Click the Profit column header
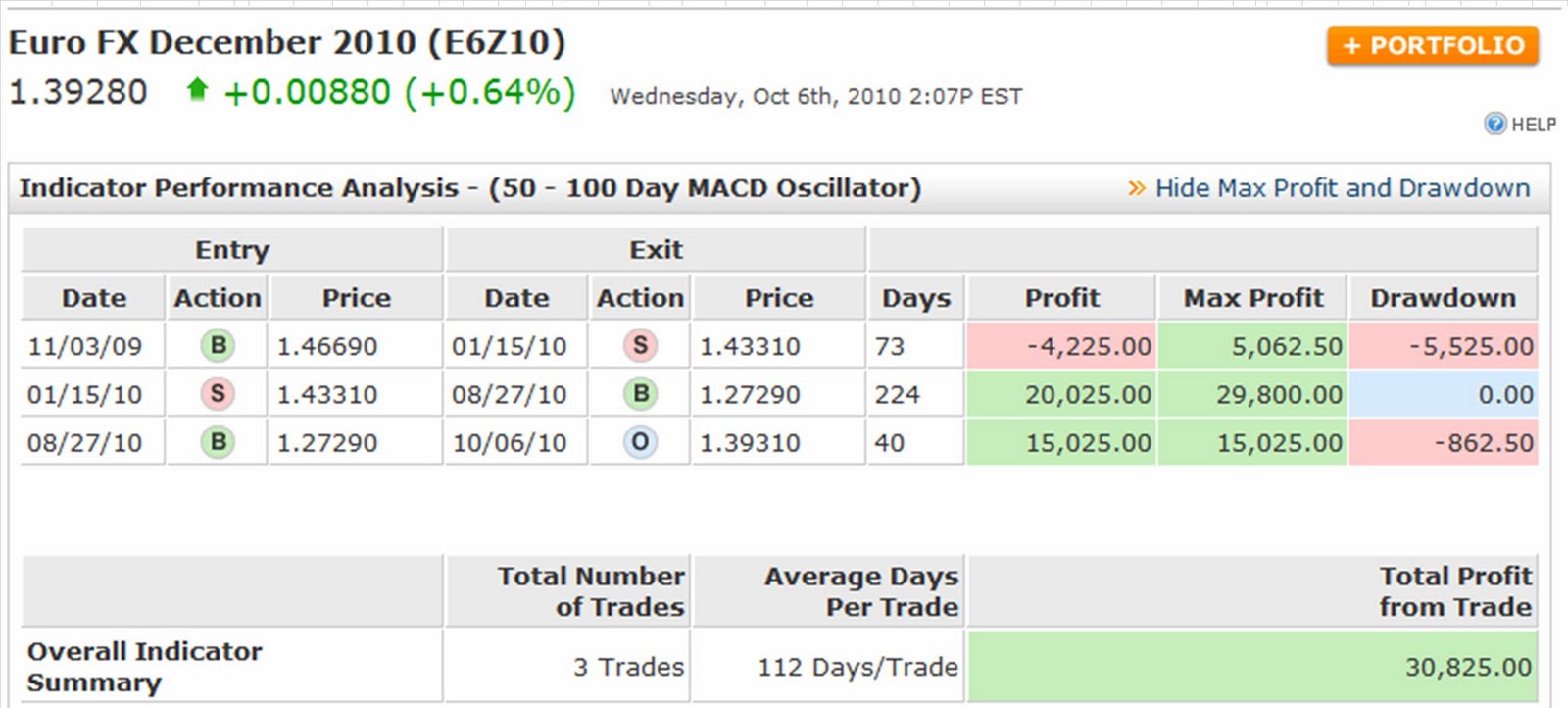This screenshot has height=708, width=1568. click(1061, 298)
